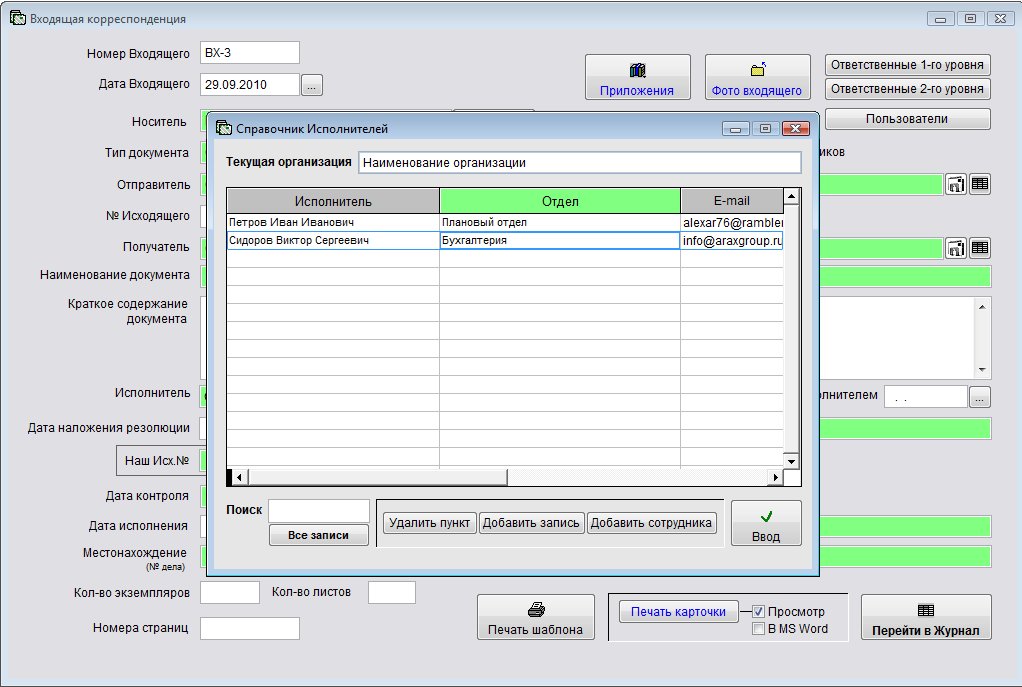The height and width of the screenshot is (687, 1022).
Task: Confirm with Ввод checkmark button
Action: point(765,523)
